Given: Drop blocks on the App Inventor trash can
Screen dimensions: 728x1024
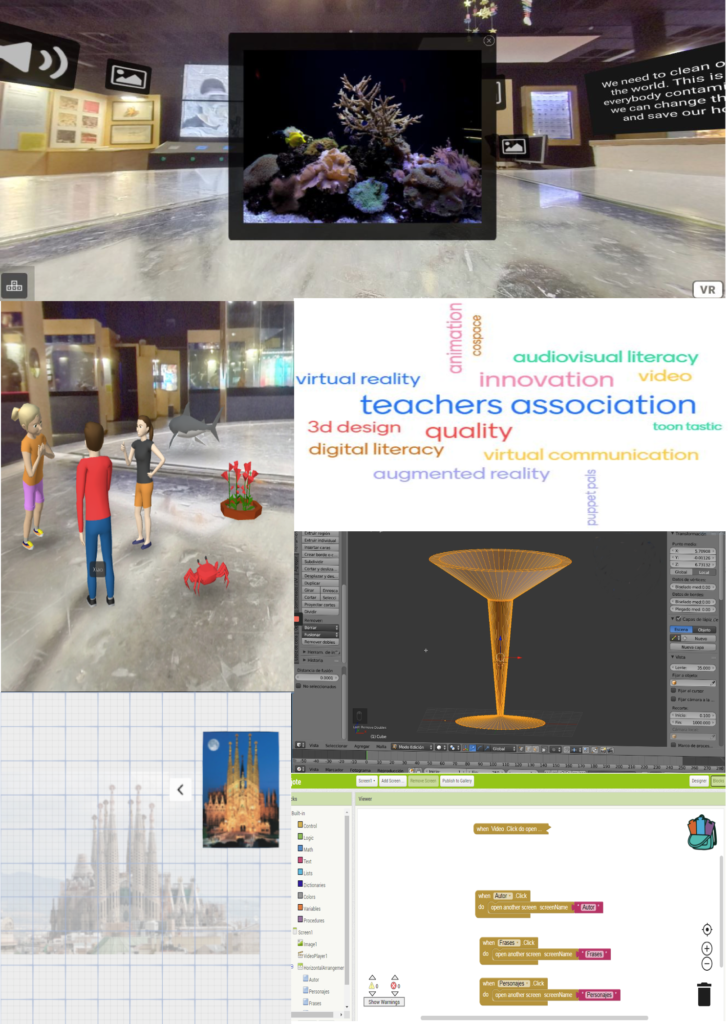Looking at the screenshot, I should (705, 993).
